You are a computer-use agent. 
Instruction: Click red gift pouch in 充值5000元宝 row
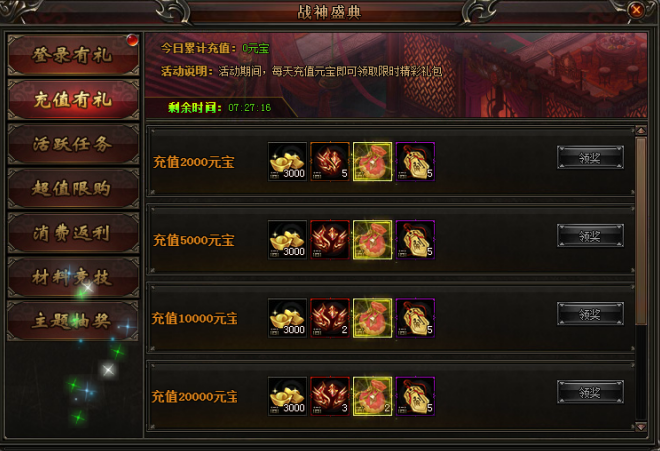click(x=373, y=240)
